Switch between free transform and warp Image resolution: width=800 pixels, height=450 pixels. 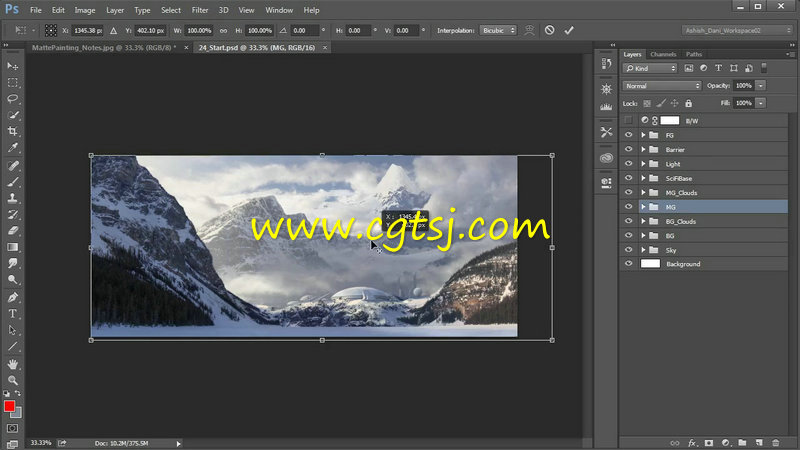coord(530,30)
